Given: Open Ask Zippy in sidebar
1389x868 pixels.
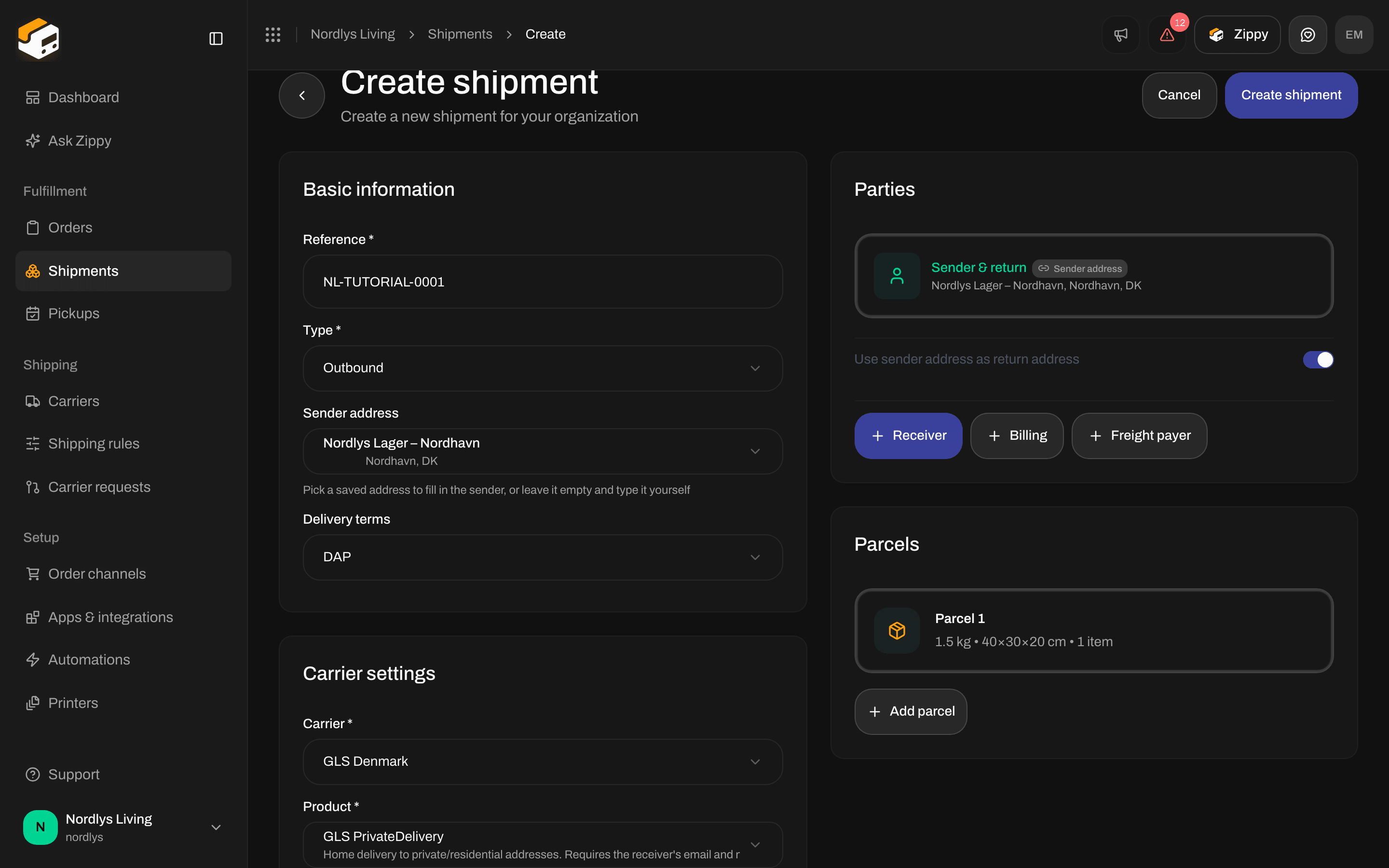Looking at the screenshot, I should [123, 141].
